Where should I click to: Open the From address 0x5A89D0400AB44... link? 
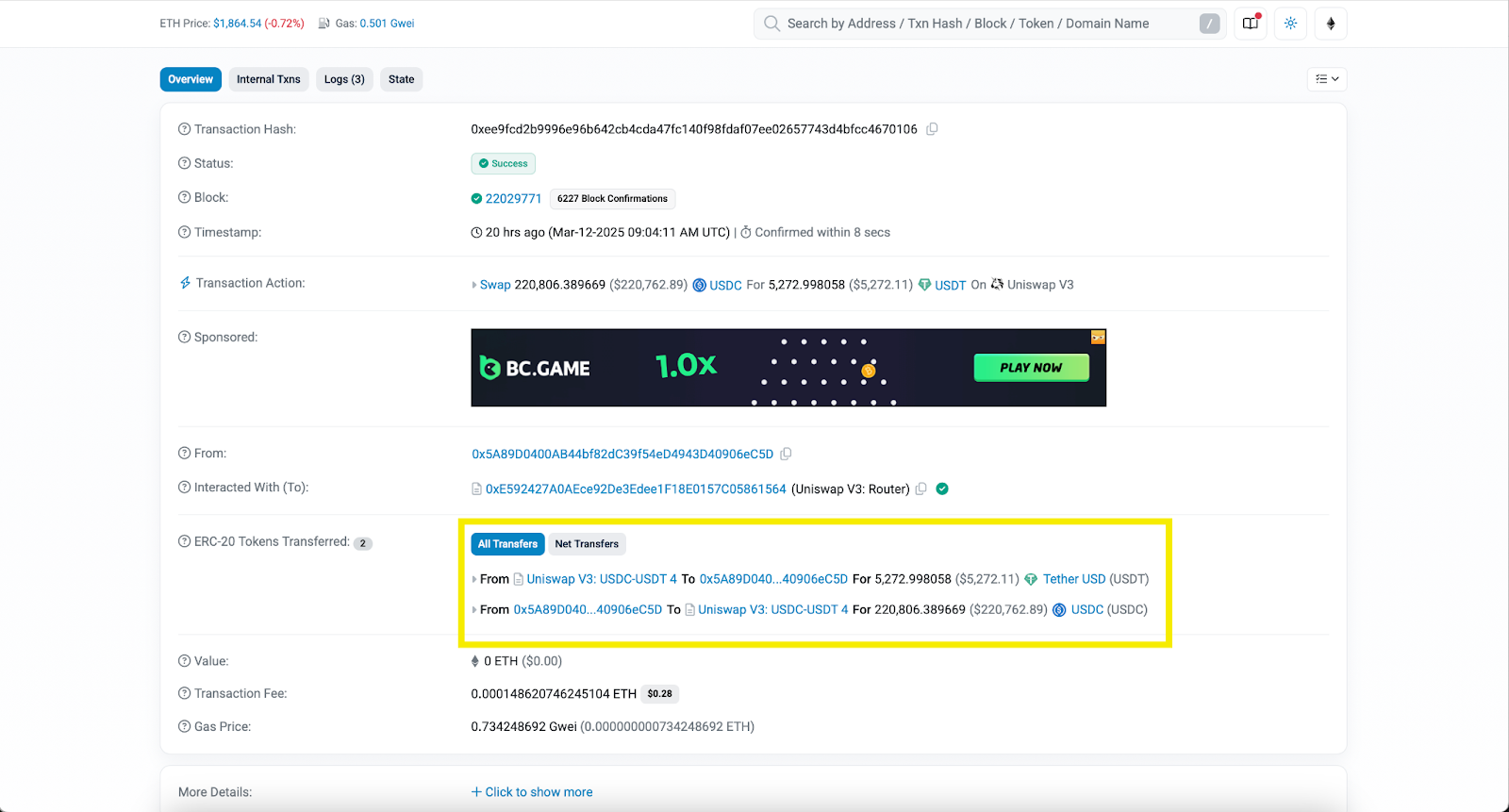622,454
